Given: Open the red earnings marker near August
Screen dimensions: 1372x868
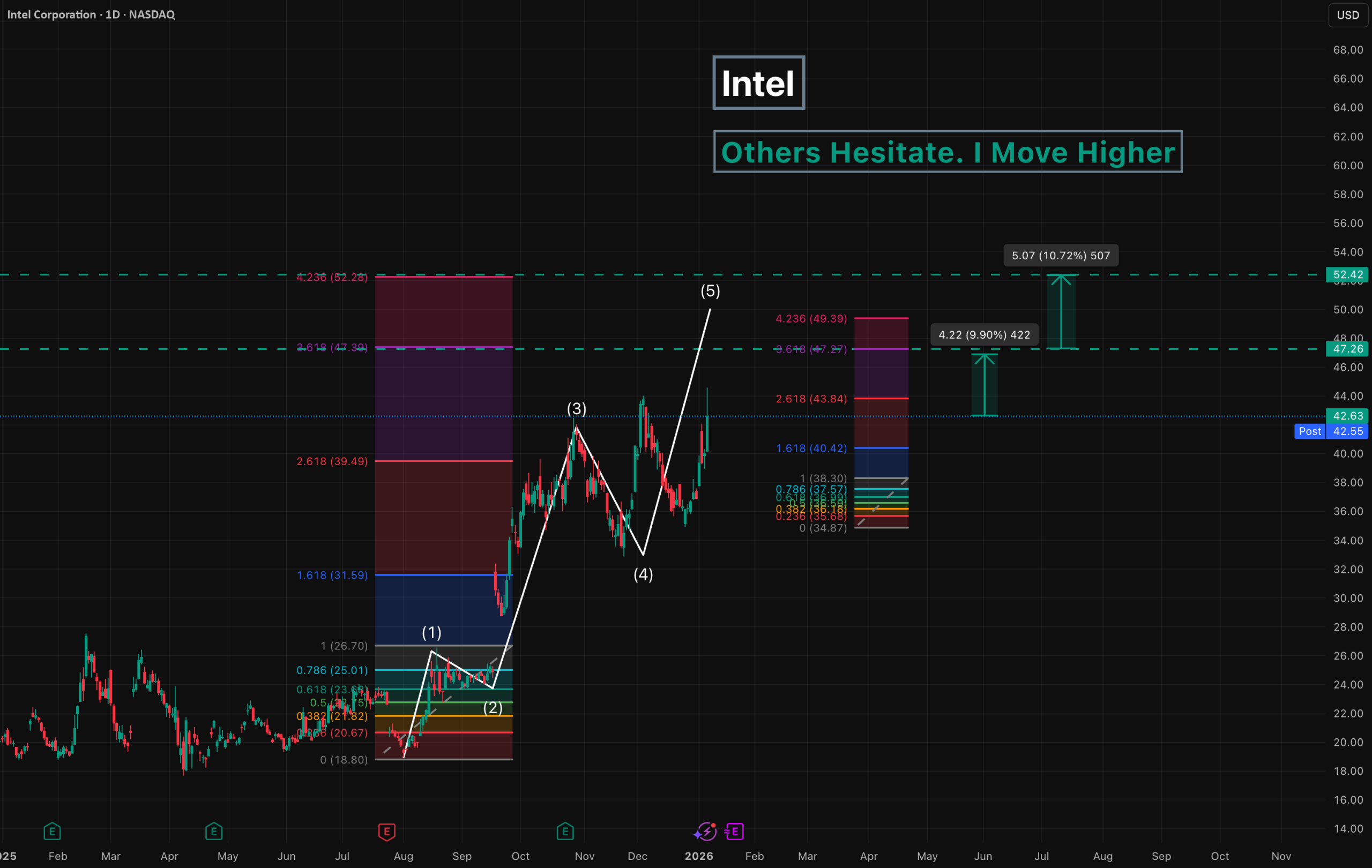Looking at the screenshot, I should (386, 832).
